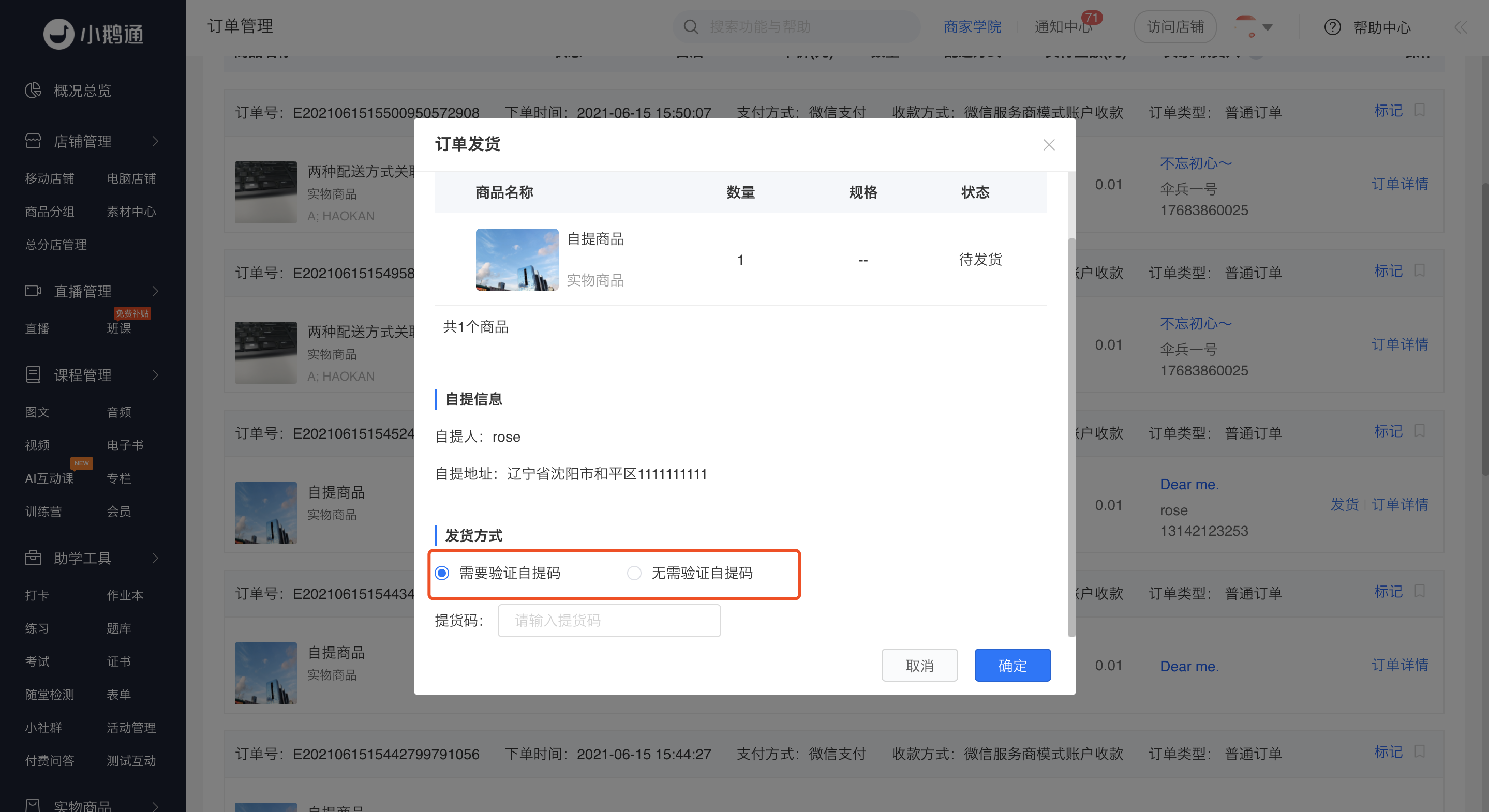Open 题库 in sidebar
Viewport: 1489px width, 812px height.
(118, 628)
